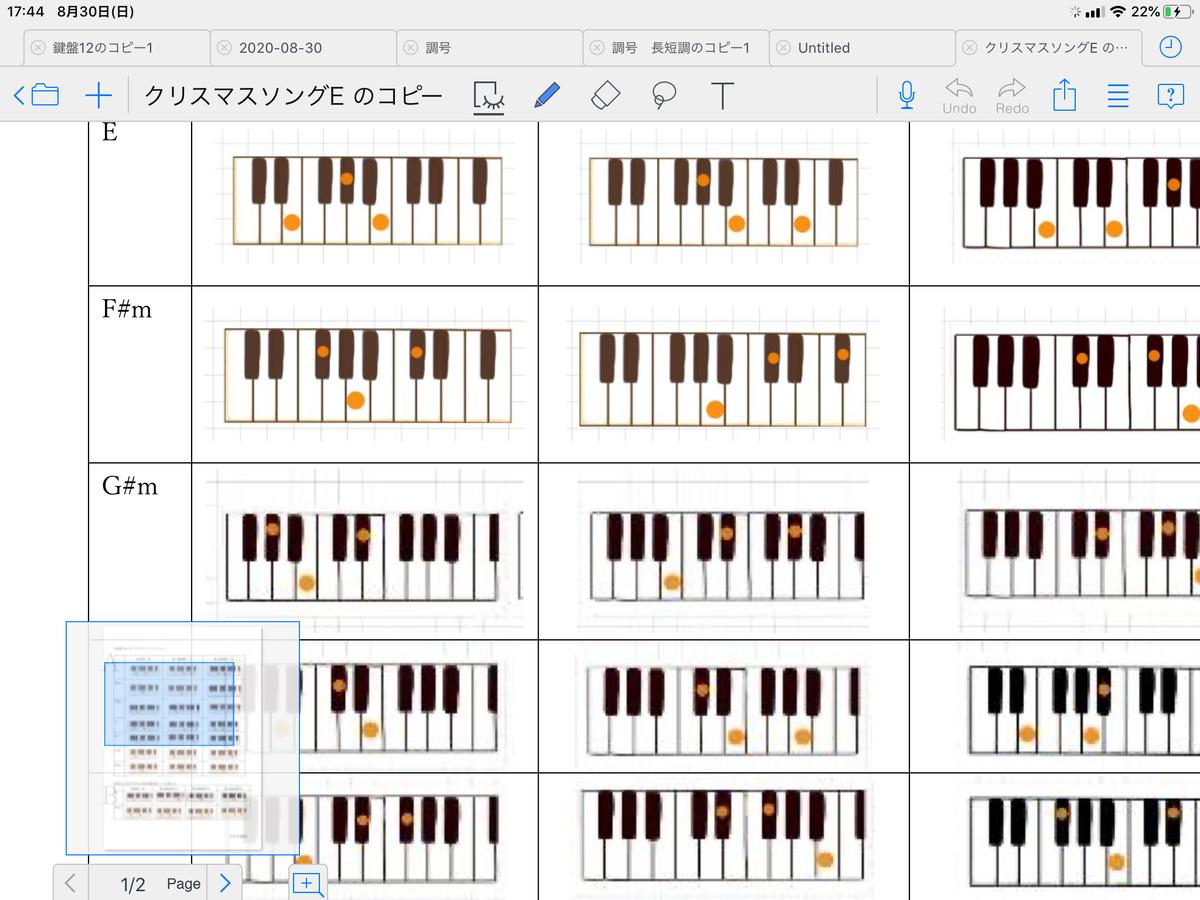
Task: Choose the Lasso selection tool
Action: 663,95
